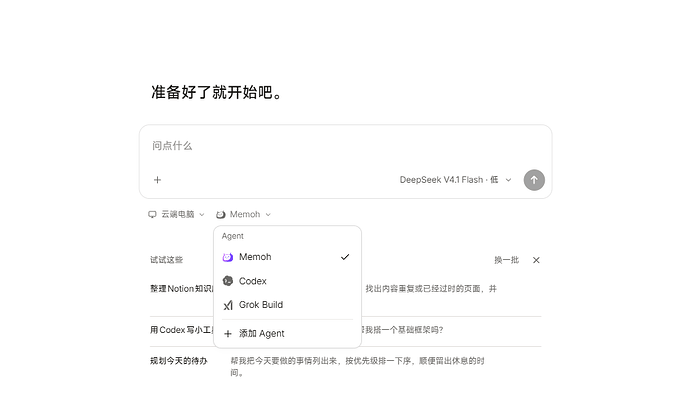The width and height of the screenshot is (690, 411).
Task: Click the 试试这些 label
Action: pyautogui.click(x=166, y=260)
